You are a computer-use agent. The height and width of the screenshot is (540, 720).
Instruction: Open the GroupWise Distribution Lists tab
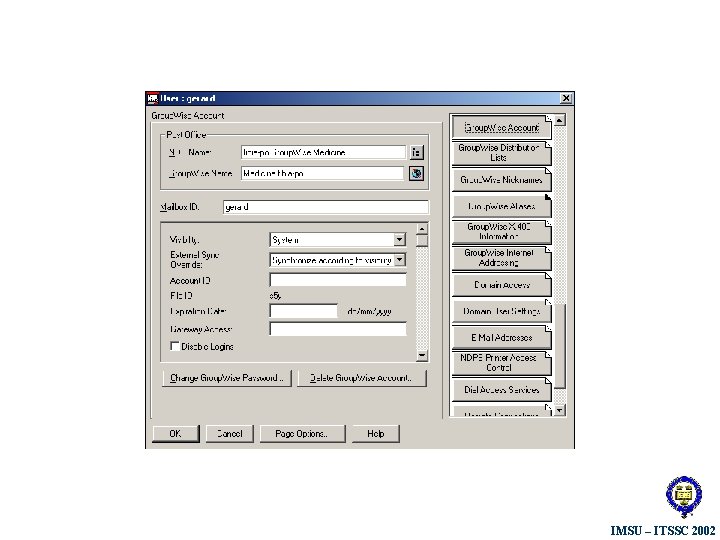tap(501, 153)
